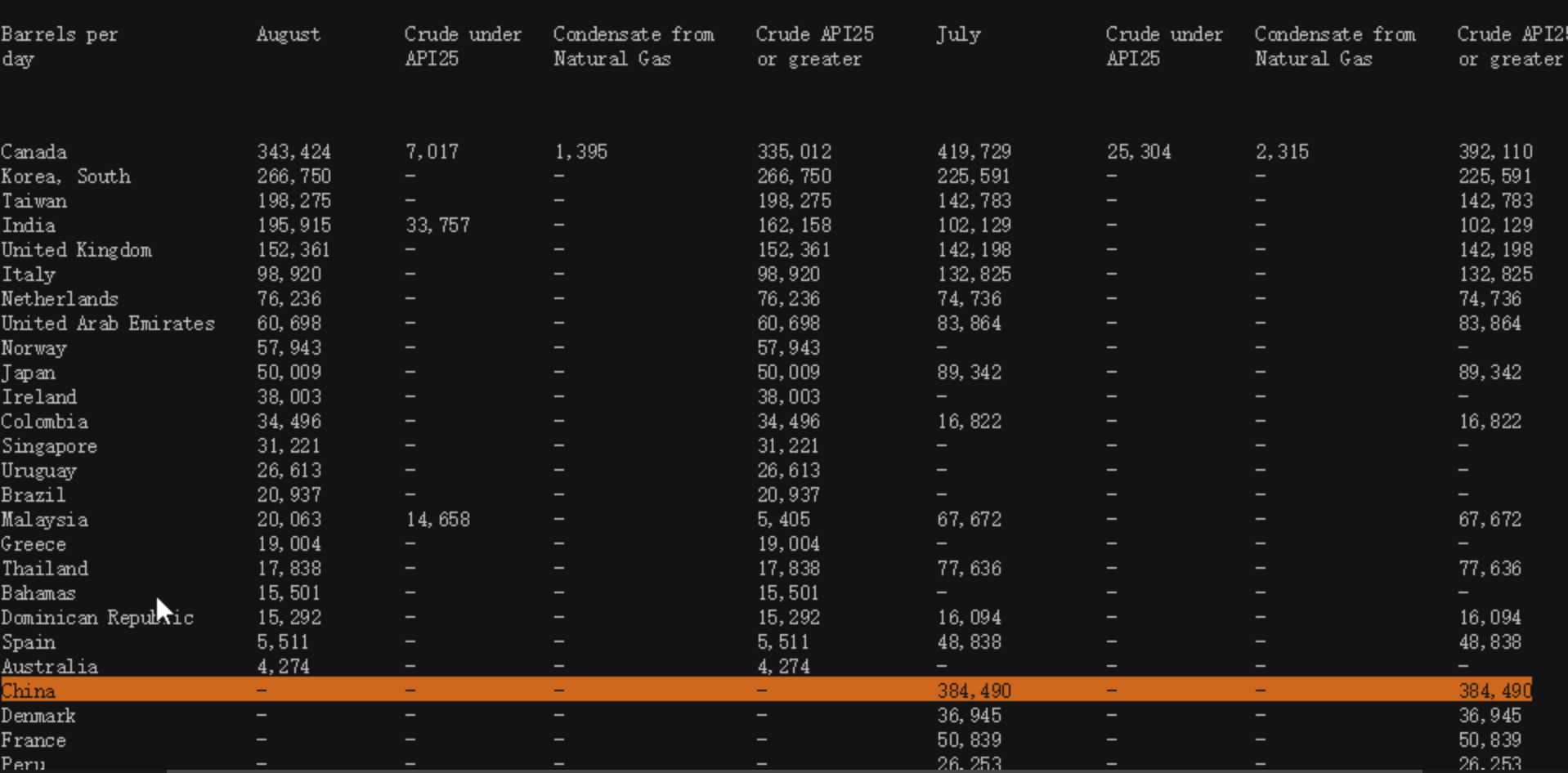1568x773 pixels.
Task: Click the Australia row label
Action: [49, 667]
